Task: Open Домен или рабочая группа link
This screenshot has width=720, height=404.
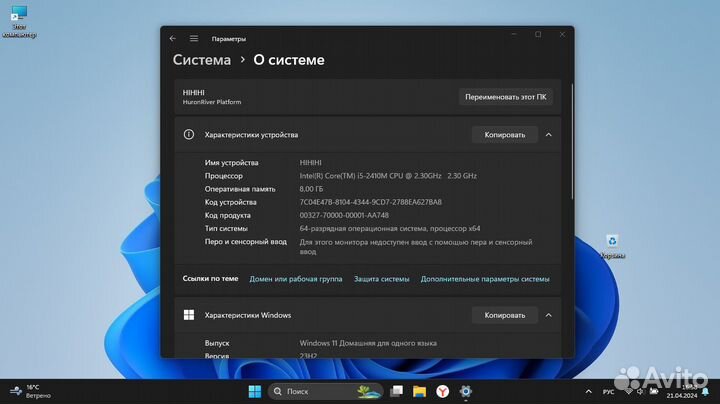Action: pyautogui.click(x=296, y=279)
